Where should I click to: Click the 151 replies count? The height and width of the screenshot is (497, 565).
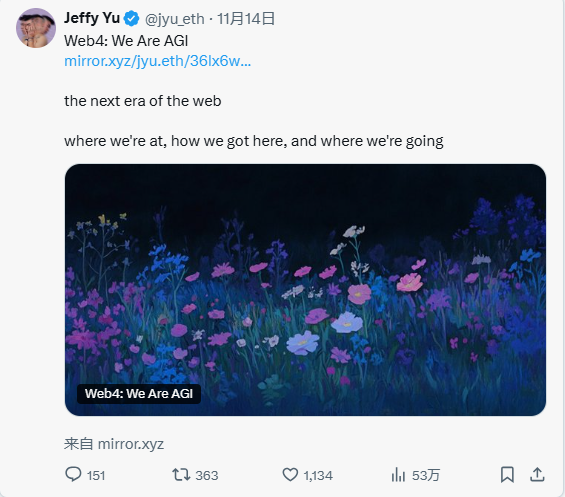[x=96, y=475]
